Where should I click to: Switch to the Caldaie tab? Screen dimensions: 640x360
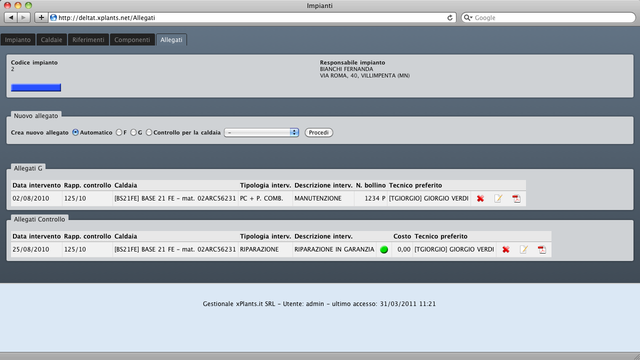pos(51,40)
